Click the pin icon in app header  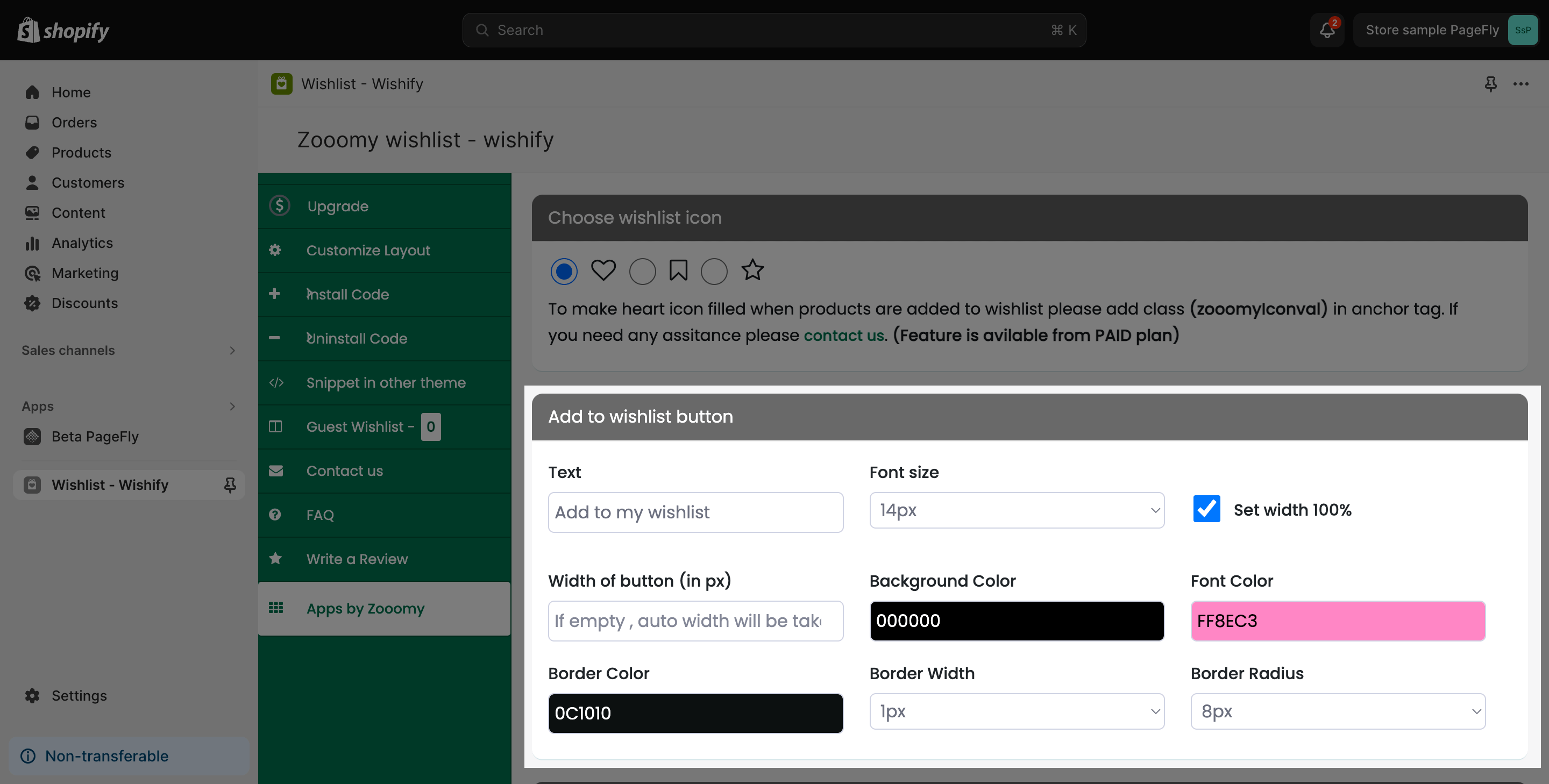click(x=1491, y=83)
